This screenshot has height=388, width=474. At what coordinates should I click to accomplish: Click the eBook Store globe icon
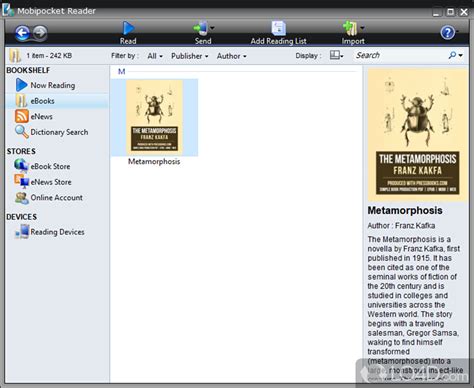point(21,166)
